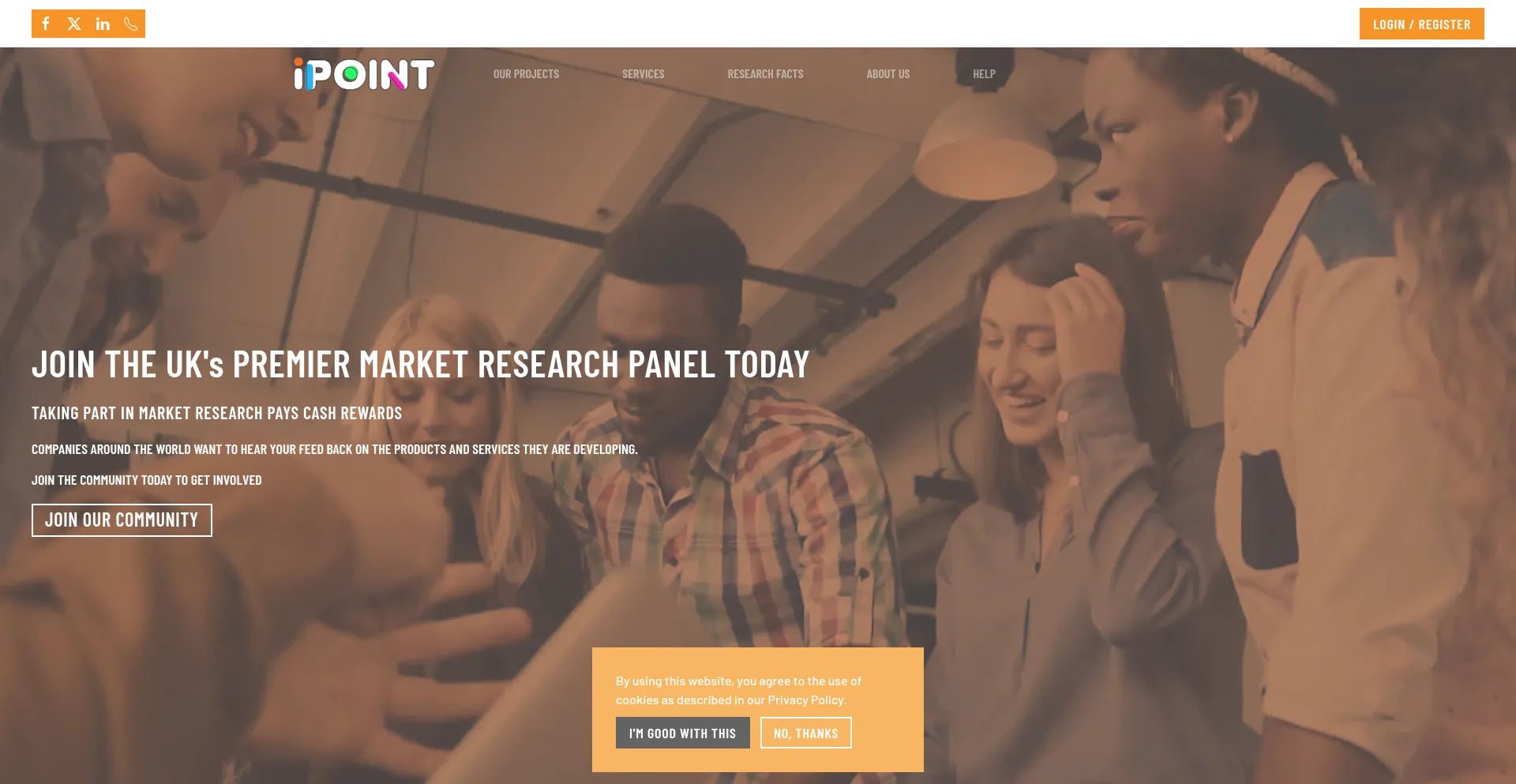Image resolution: width=1516 pixels, height=784 pixels.
Task: Go to the Services menu item
Action: click(643, 74)
